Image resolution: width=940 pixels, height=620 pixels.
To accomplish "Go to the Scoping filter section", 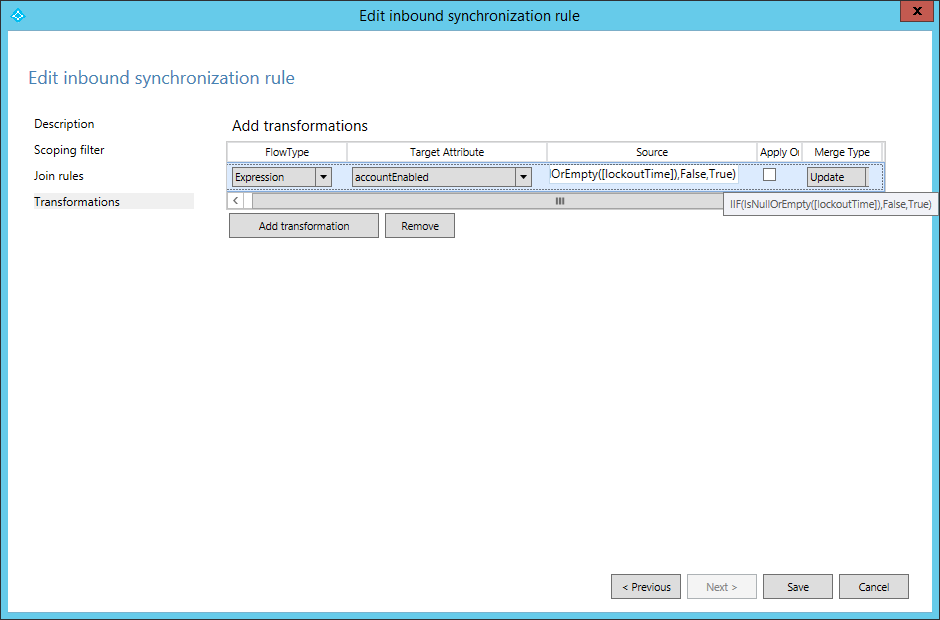I will tap(69, 150).
